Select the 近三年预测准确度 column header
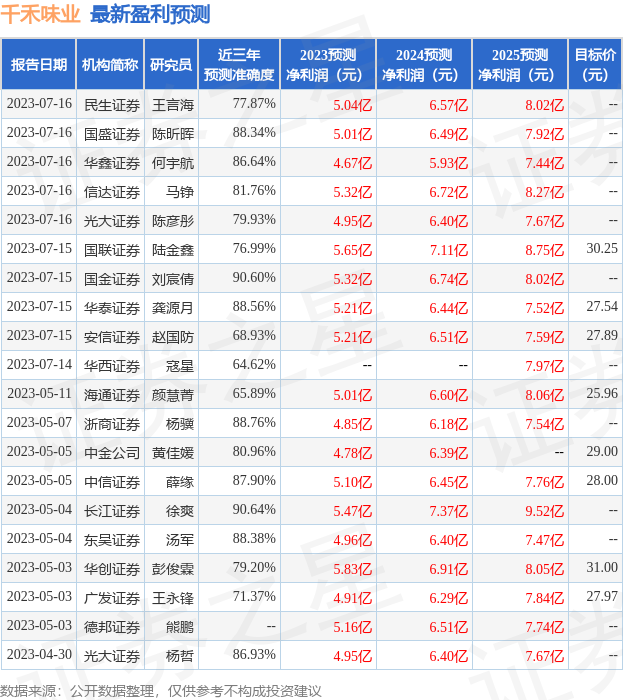 tap(239, 64)
